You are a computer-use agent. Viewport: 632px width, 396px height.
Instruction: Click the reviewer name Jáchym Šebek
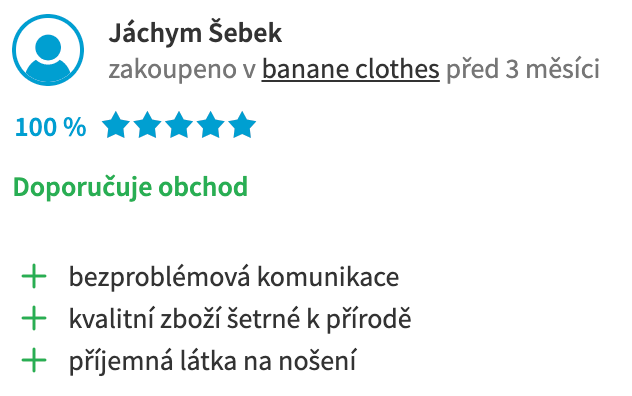point(195,33)
